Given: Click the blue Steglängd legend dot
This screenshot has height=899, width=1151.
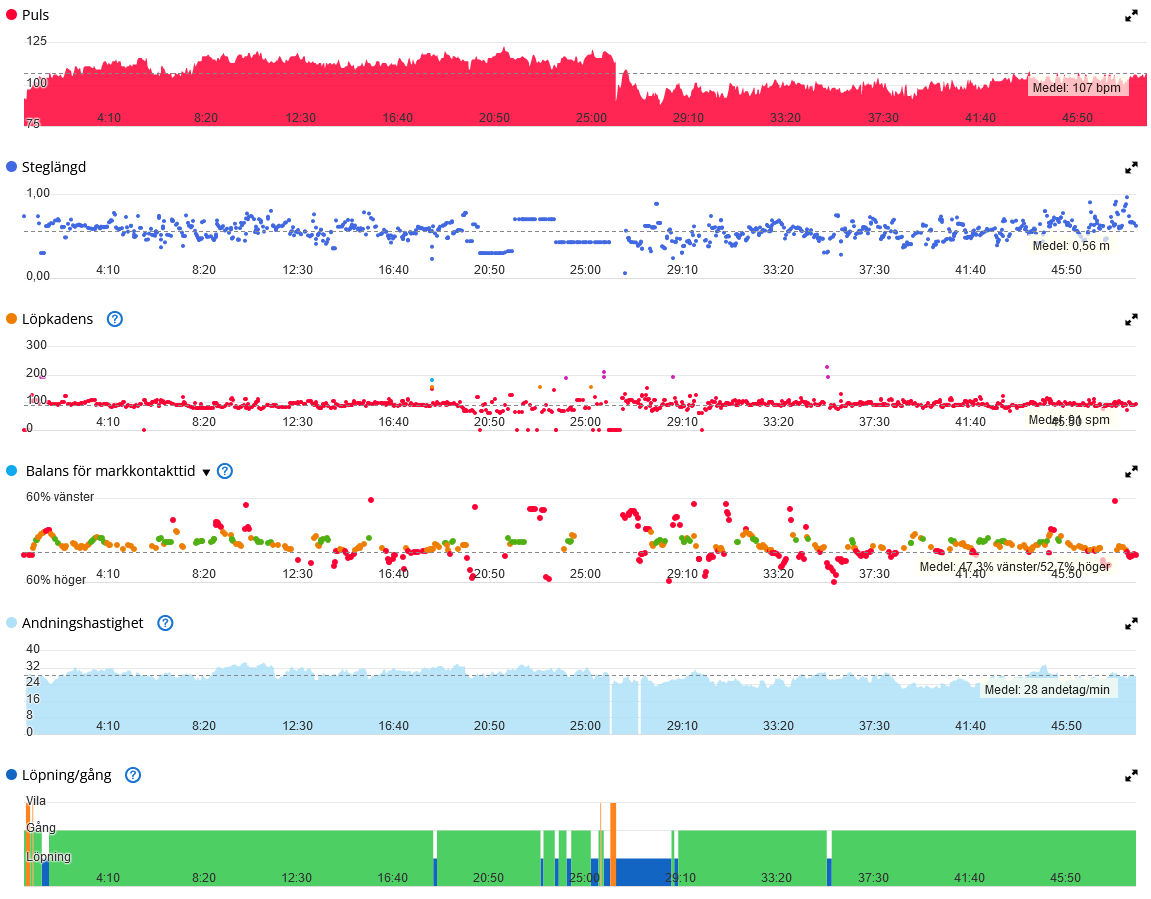Looking at the screenshot, I should 11,167.
